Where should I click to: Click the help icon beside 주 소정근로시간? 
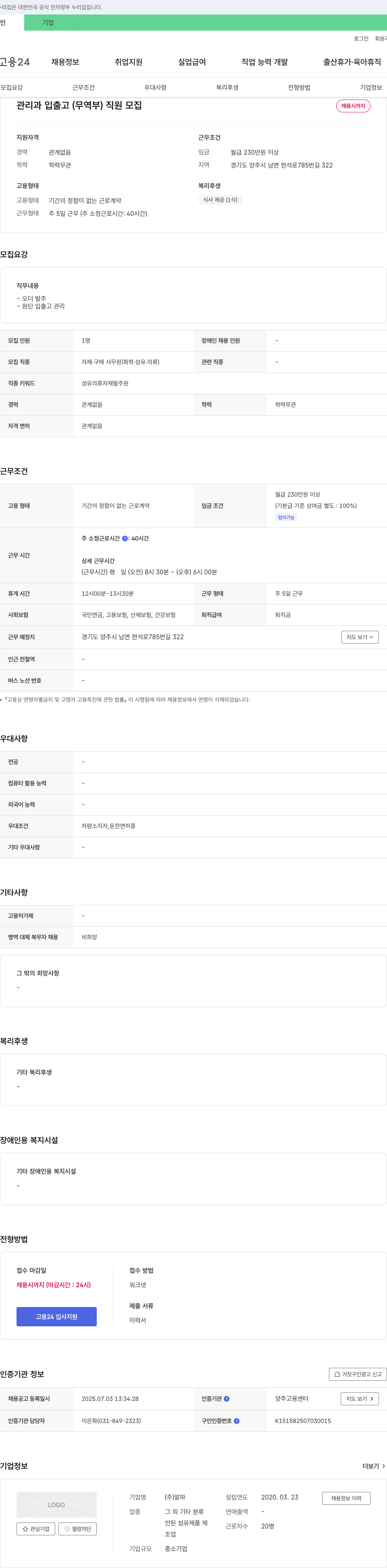click(125, 539)
